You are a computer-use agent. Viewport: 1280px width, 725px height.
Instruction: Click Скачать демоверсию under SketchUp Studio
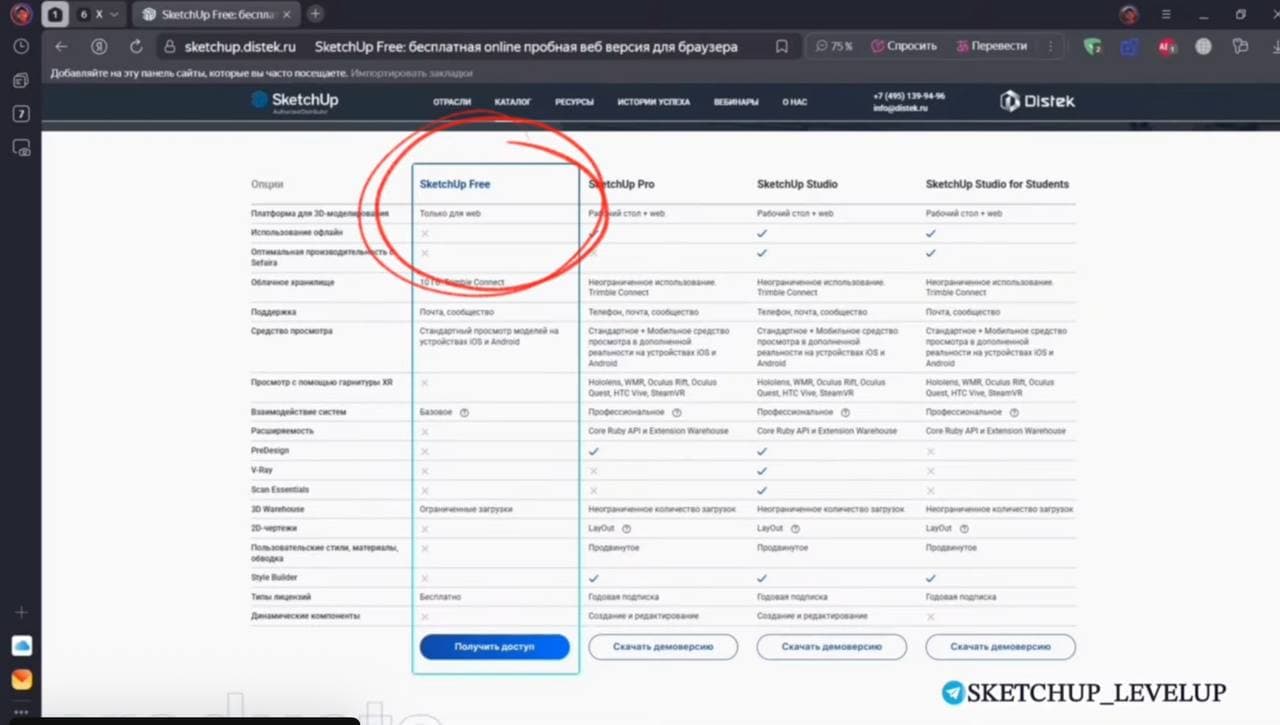pos(832,647)
